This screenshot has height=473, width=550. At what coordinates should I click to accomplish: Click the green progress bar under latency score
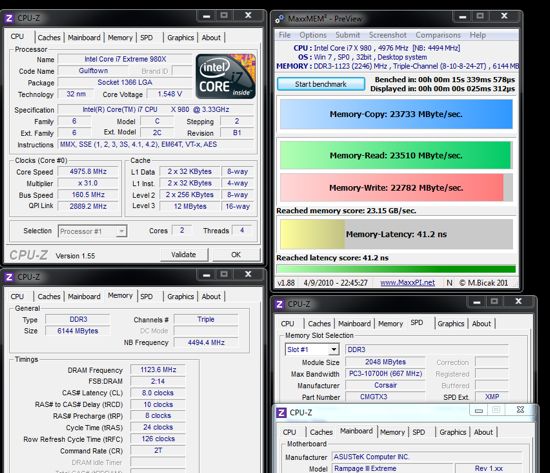[396, 269]
